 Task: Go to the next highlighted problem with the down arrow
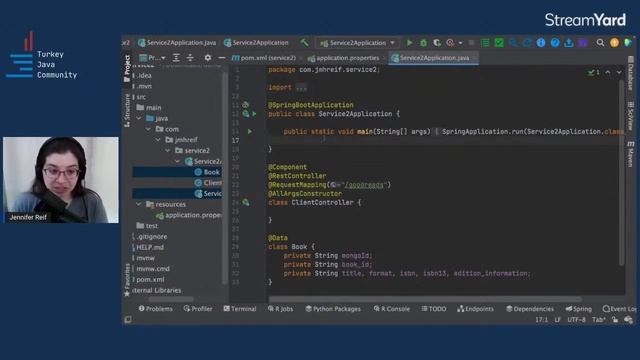[619, 72]
